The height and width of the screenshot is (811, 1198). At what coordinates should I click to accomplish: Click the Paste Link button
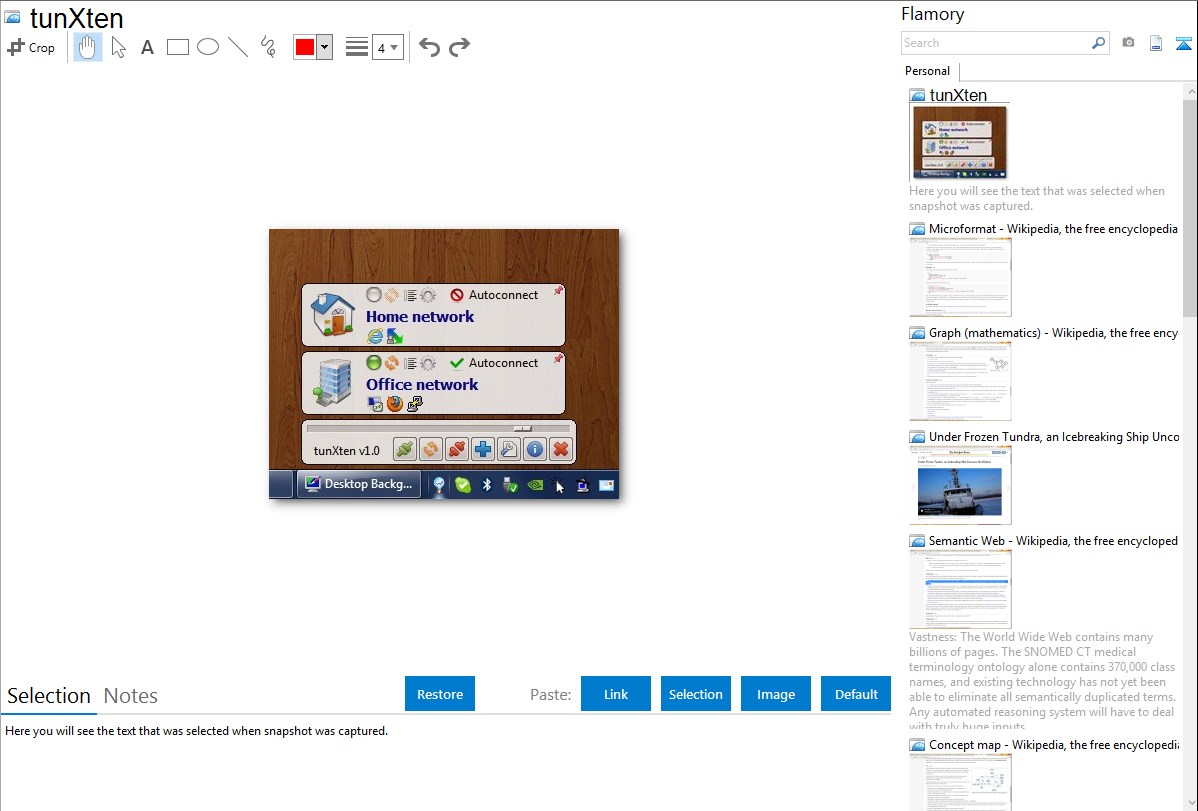tap(616, 694)
